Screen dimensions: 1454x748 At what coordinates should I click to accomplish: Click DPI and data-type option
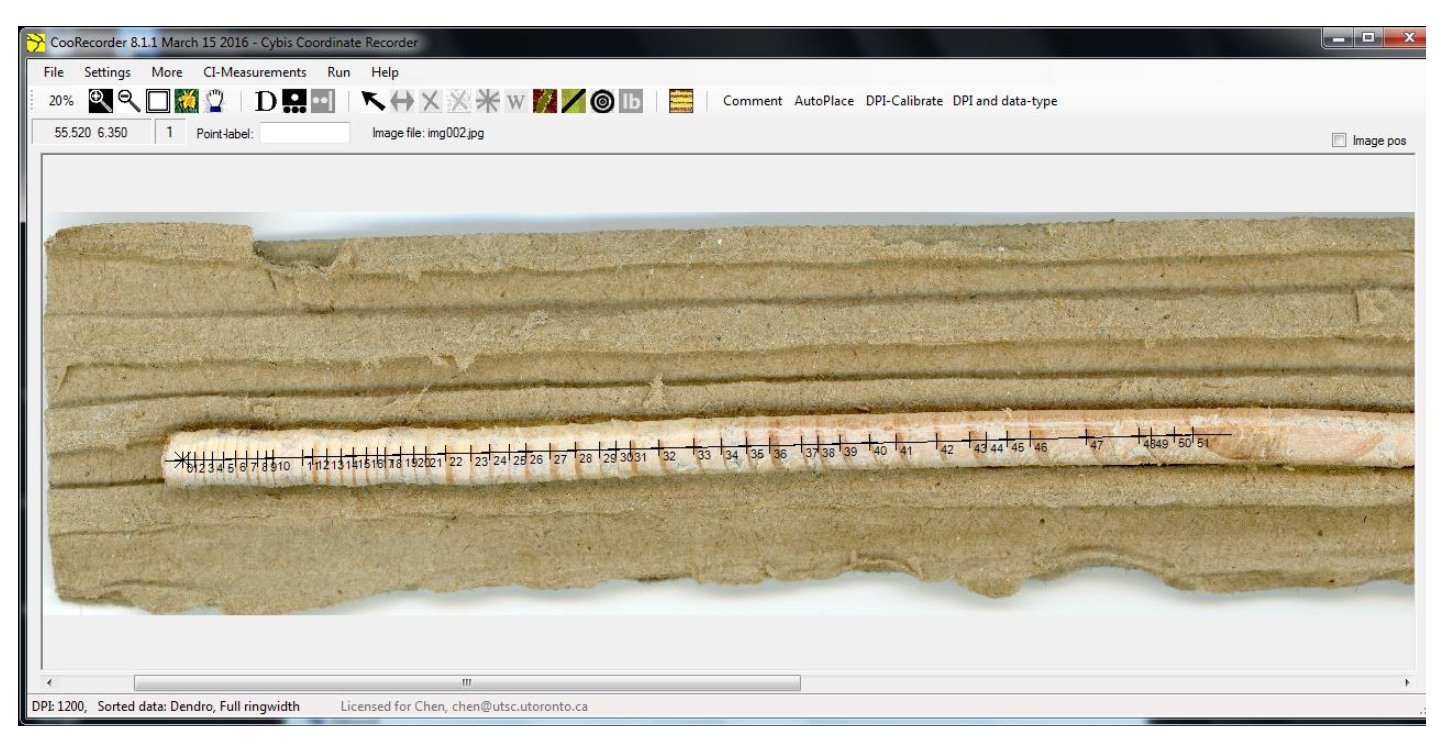1004,101
